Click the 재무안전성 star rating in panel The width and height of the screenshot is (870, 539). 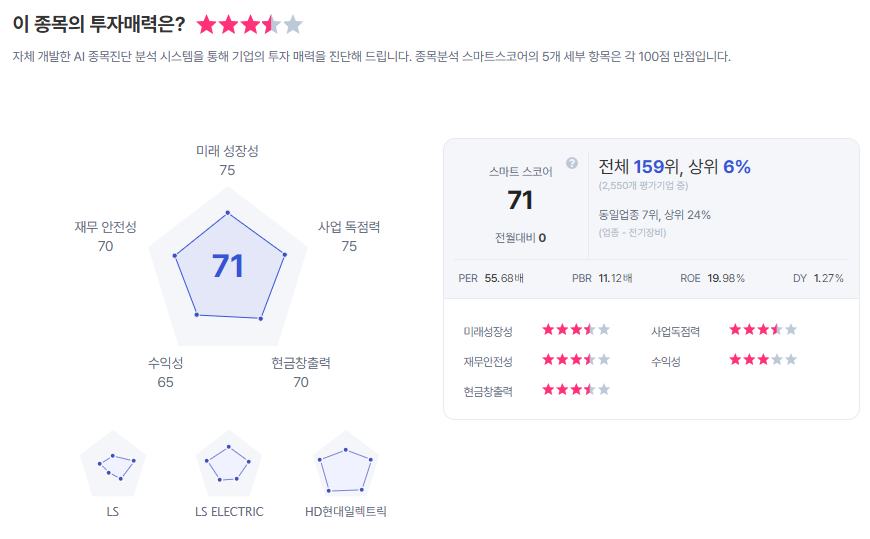point(575,359)
